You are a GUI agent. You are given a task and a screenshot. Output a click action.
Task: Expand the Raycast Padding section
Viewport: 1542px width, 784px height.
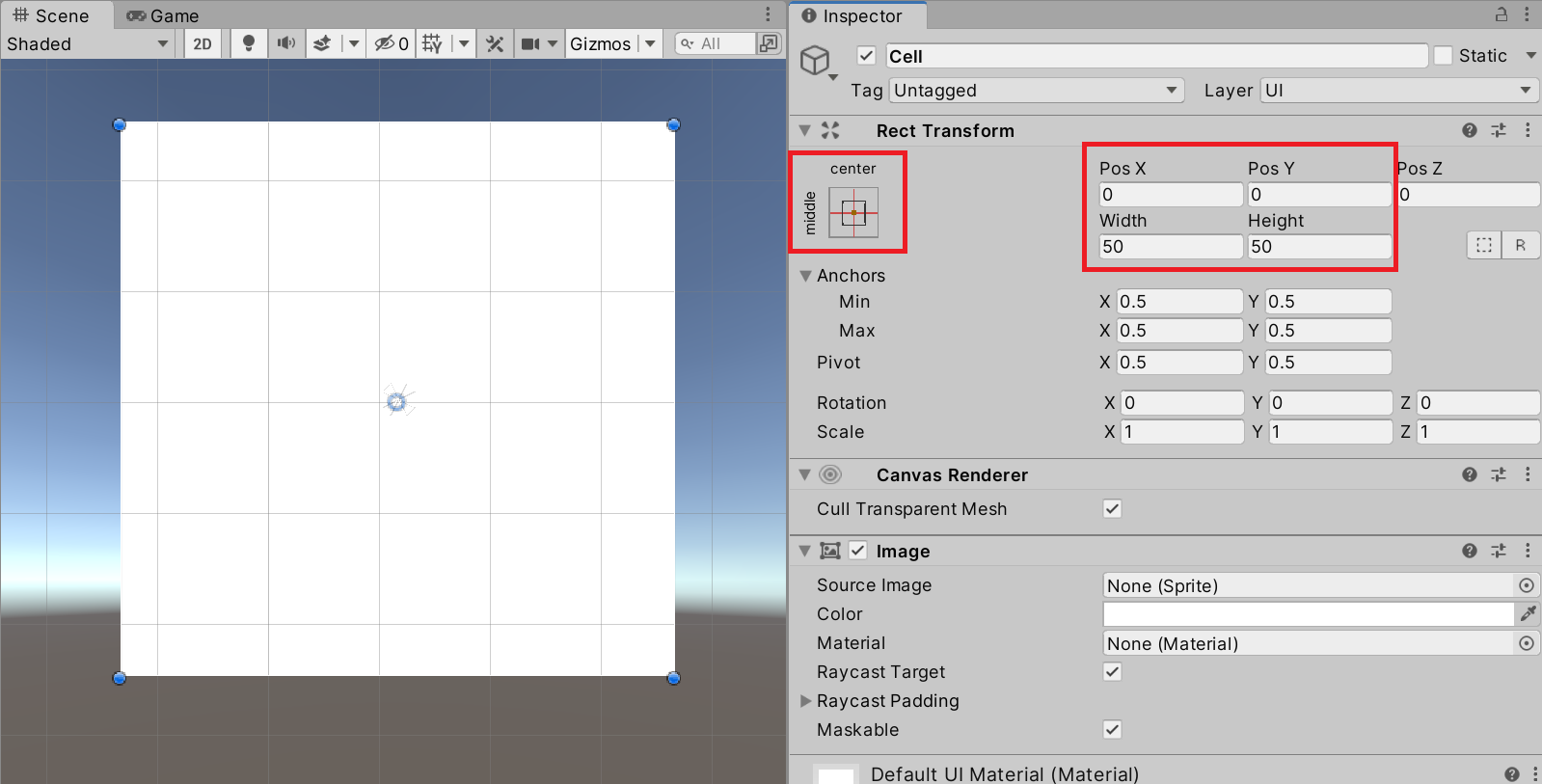coord(805,701)
